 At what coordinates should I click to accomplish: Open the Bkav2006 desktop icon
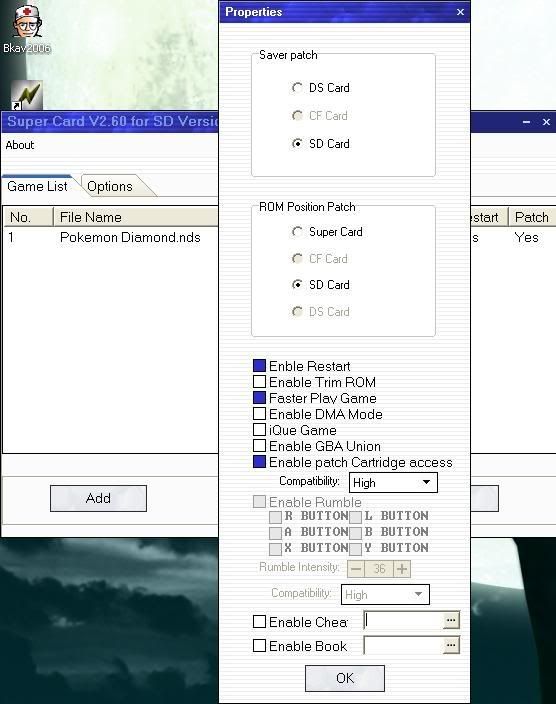(26, 28)
